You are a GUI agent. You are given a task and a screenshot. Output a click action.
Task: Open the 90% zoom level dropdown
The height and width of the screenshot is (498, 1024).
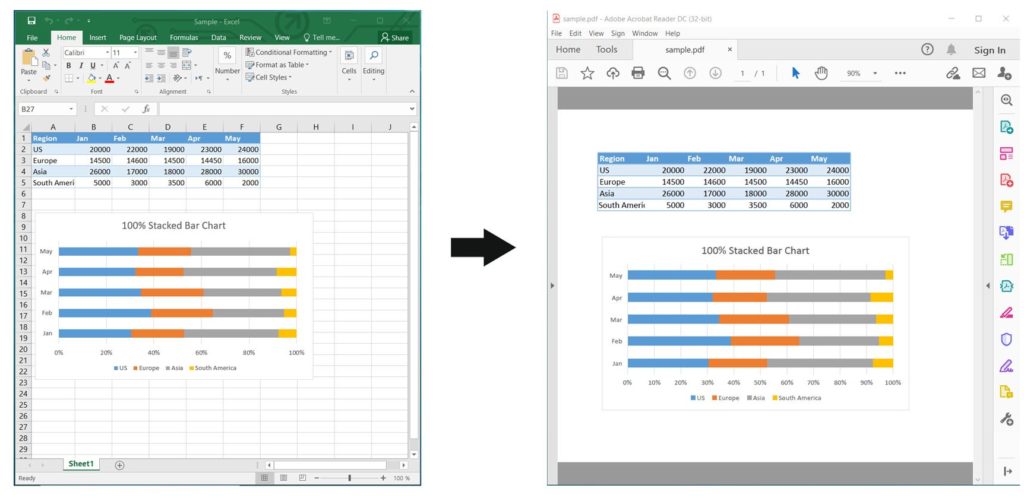point(861,73)
